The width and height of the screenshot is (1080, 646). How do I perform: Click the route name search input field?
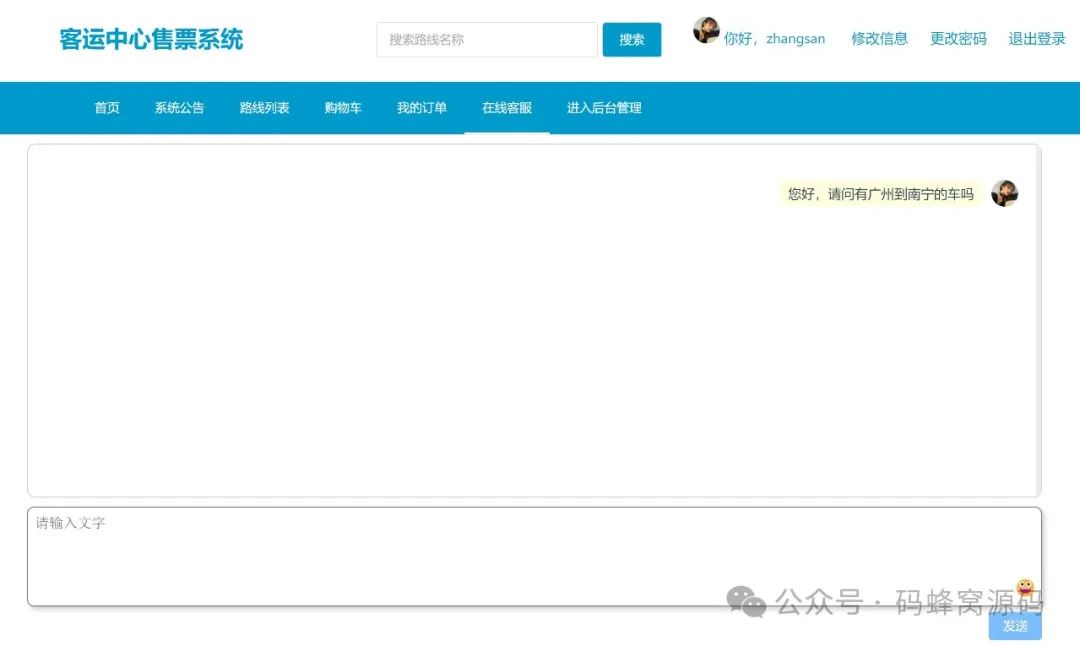coord(486,39)
